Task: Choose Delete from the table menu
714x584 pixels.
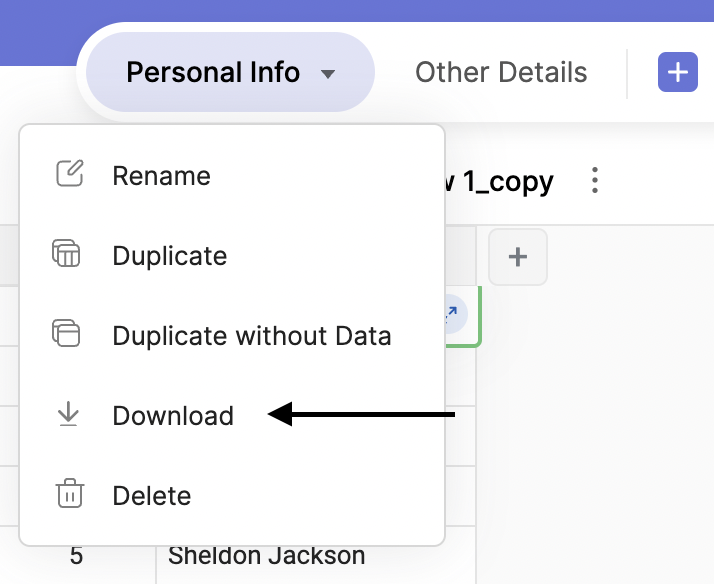Action: [151, 495]
